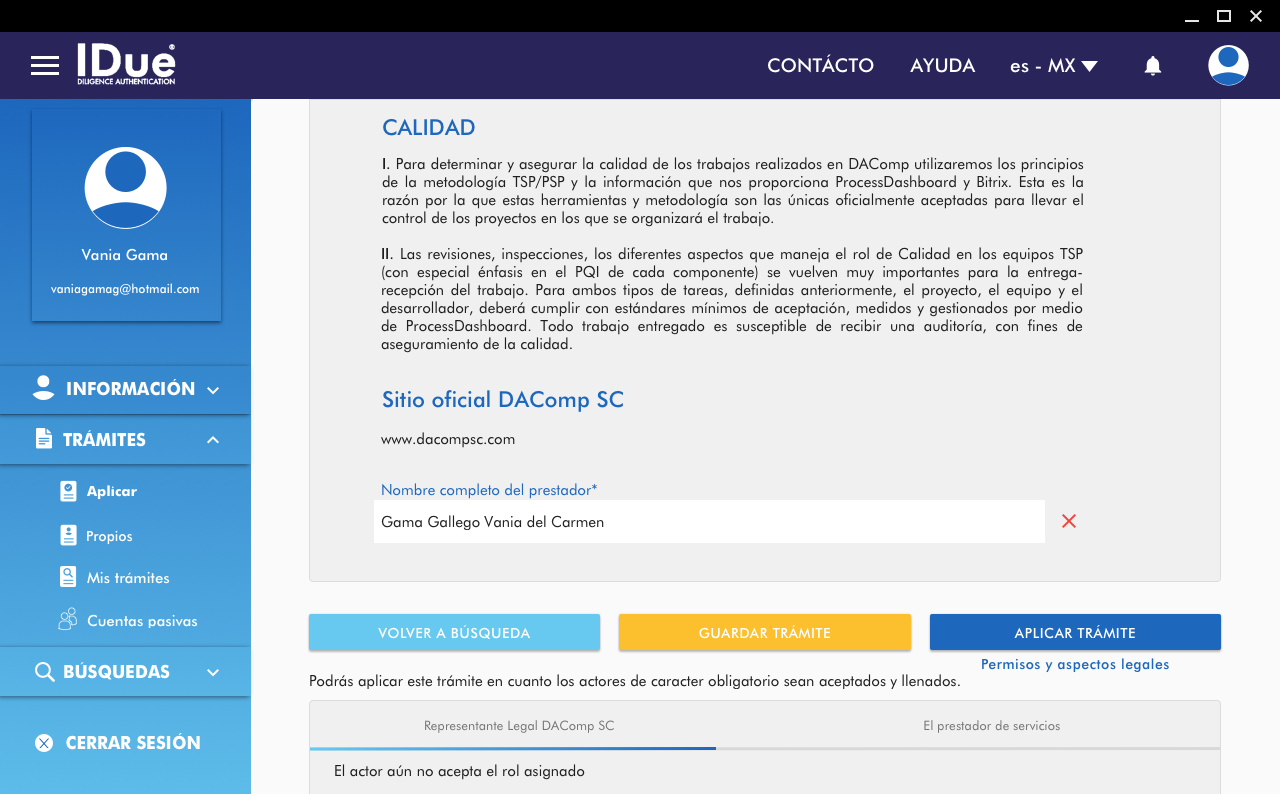Viewport: 1280px width, 794px height.
Task: Click the Cuentas pasivas icon
Action: click(68, 620)
